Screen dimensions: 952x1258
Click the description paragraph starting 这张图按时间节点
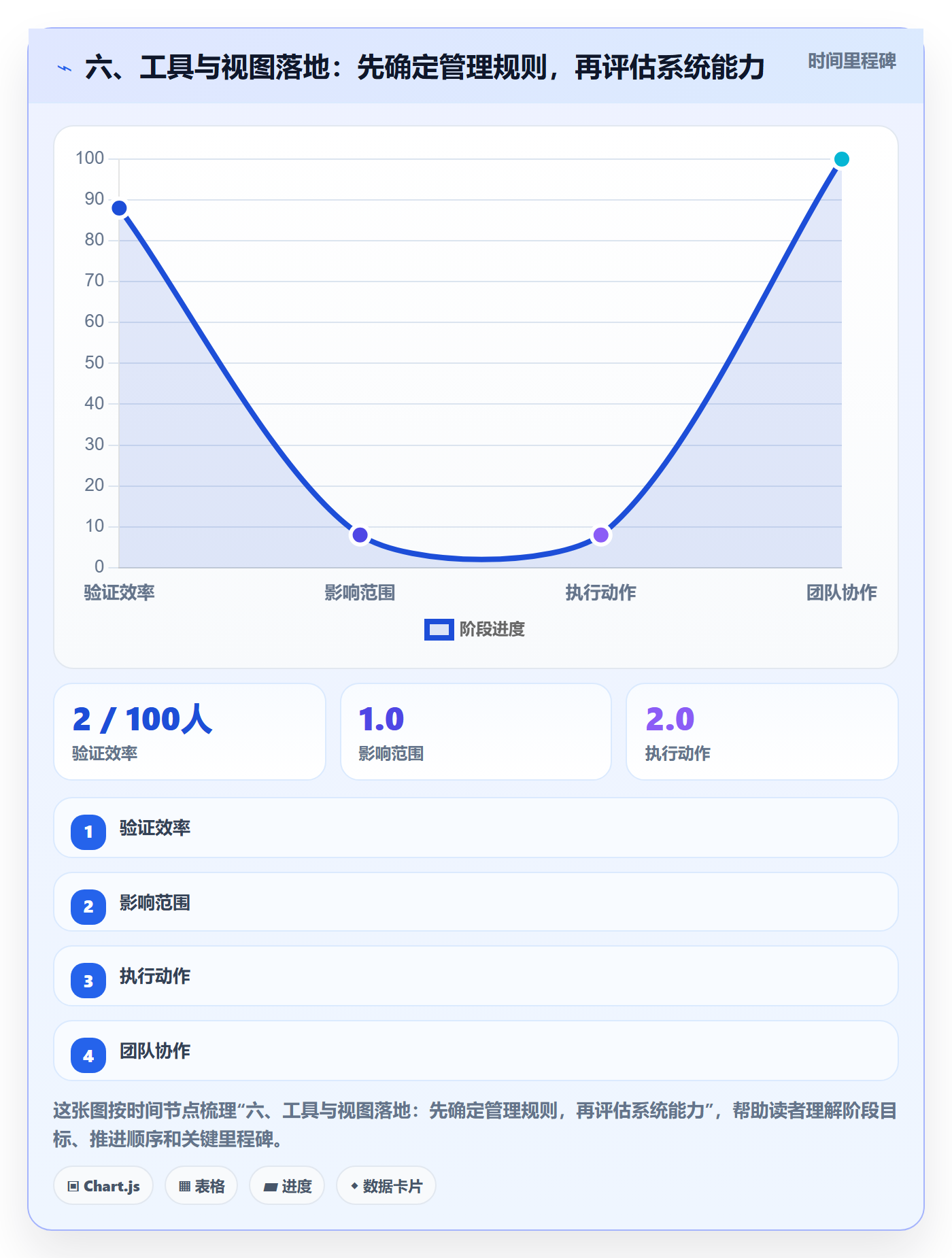pos(475,1125)
